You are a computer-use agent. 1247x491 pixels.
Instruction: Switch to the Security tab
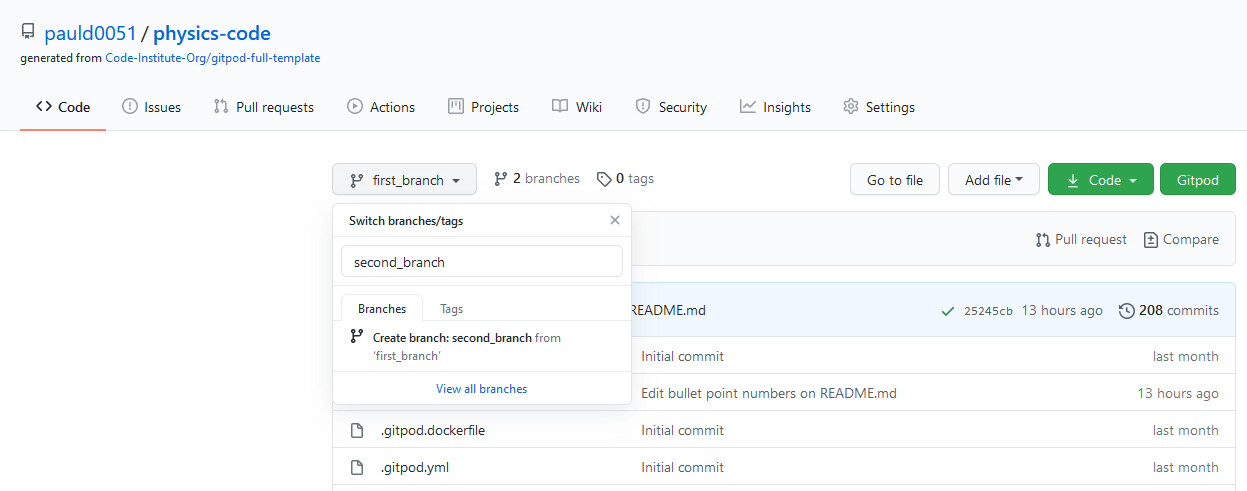click(x=671, y=107)
